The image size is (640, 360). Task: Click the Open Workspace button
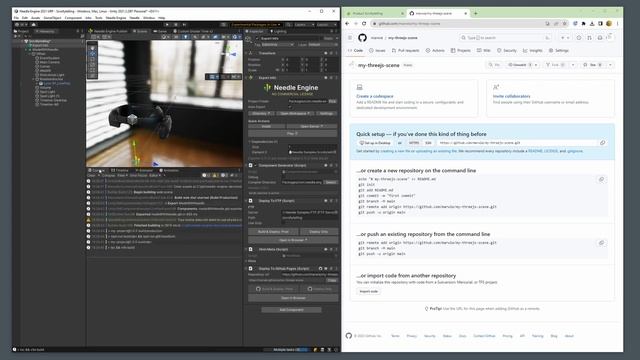pyautogui.click(x=295, y=113)
